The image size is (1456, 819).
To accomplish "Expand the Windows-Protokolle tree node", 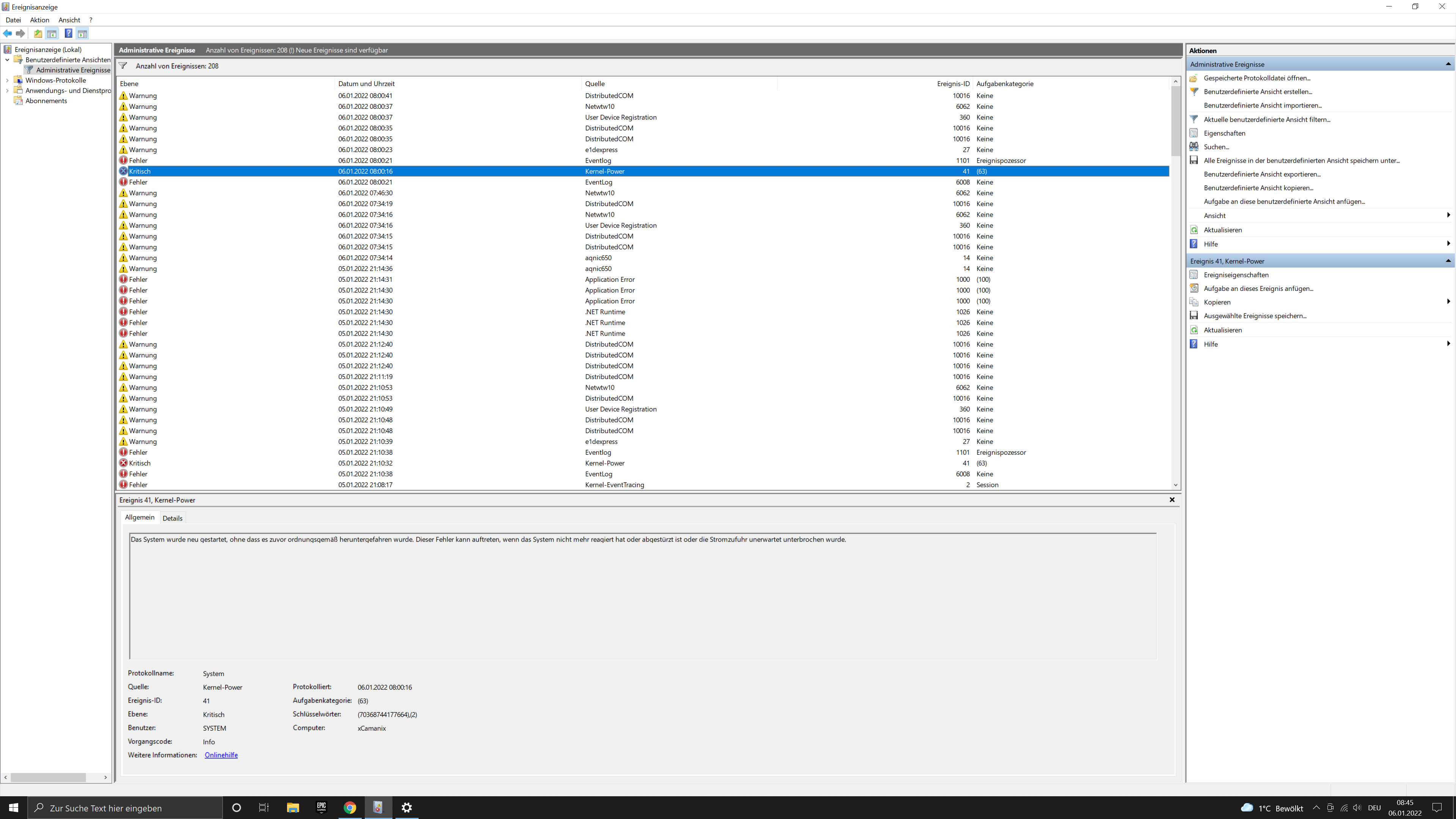I will point(7,80).
